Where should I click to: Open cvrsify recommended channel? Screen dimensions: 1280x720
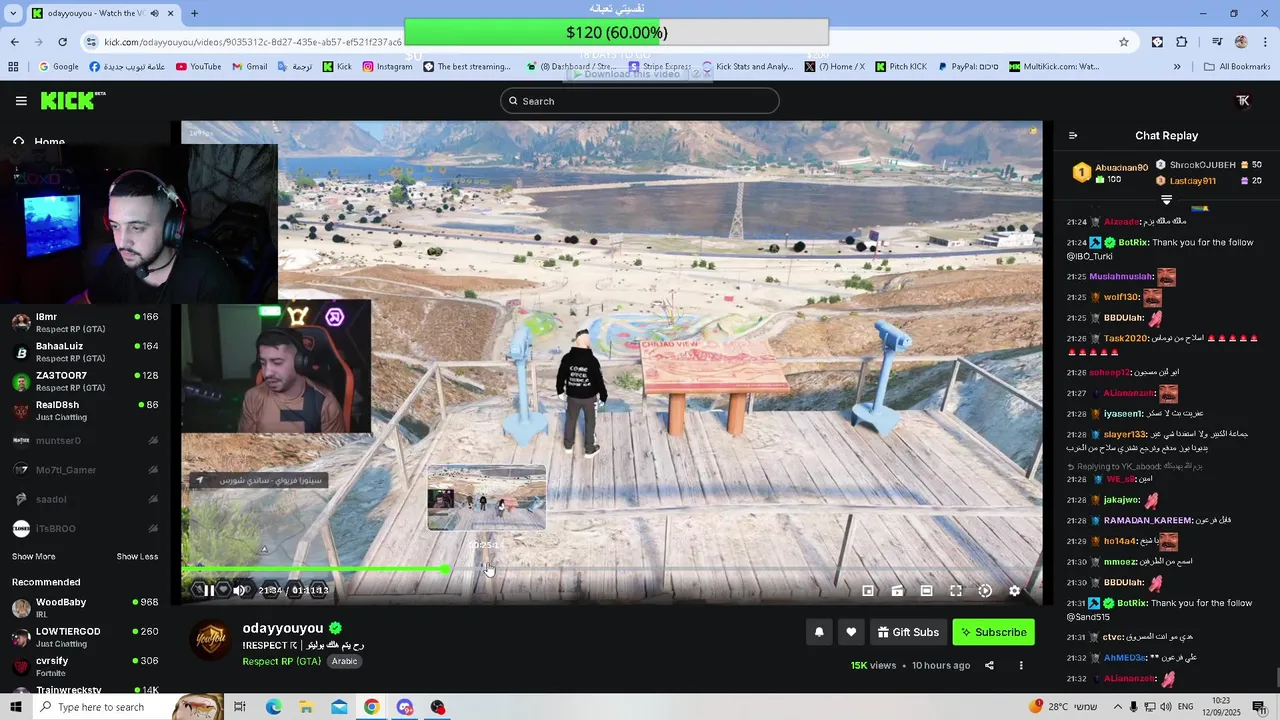pos(85,666)
